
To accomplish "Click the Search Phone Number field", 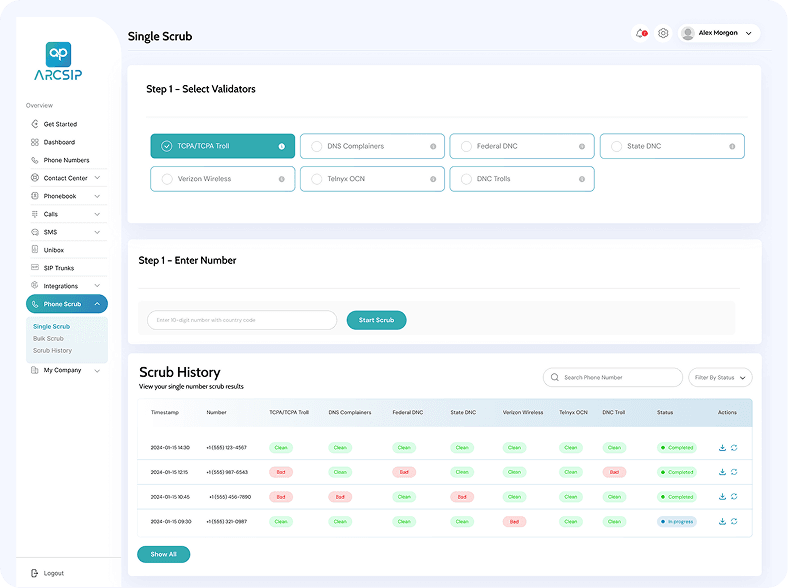I will click(612, 378).
